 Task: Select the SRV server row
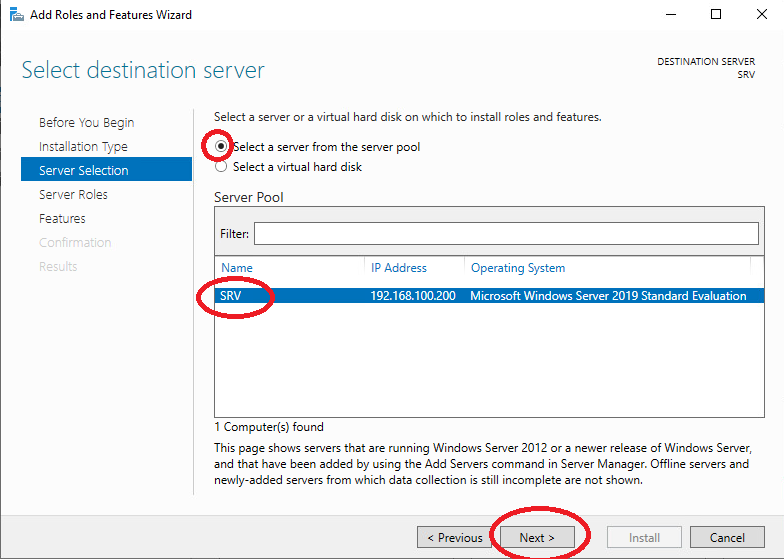click(x=490, y=296)
